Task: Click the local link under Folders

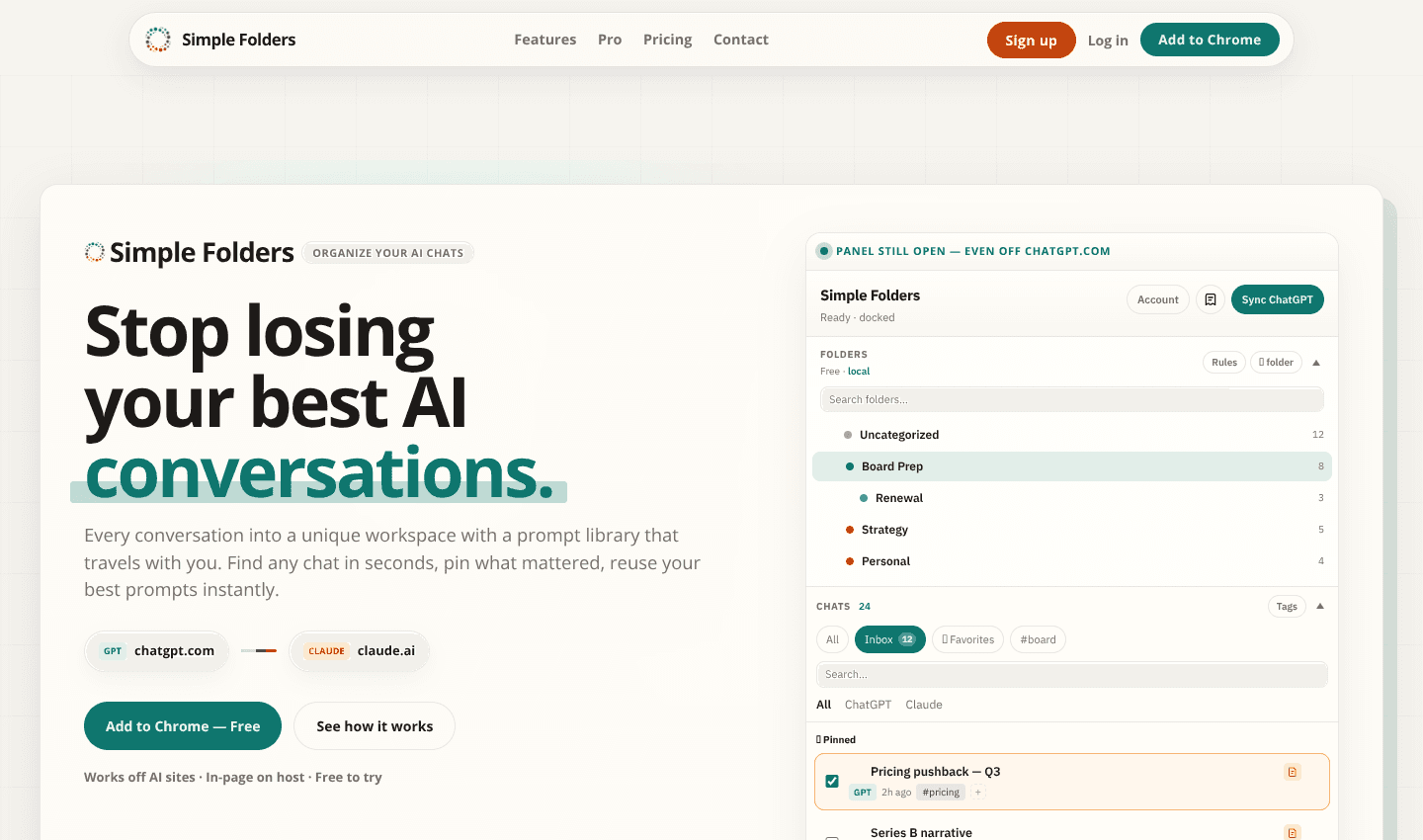Action: (x=859, y=372)
